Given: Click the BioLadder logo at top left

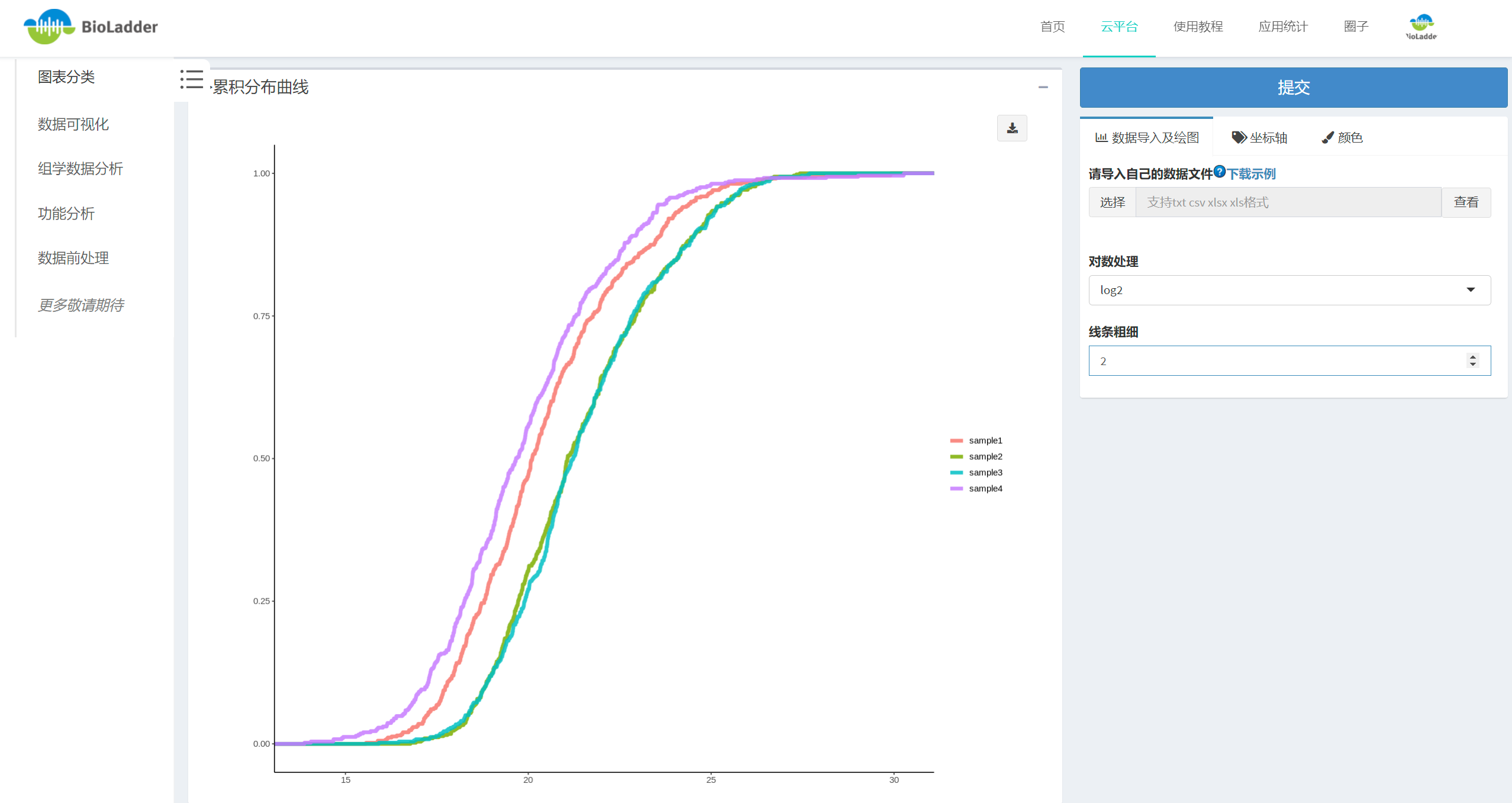Looking at the screenshot, I should tap(91, 27).
